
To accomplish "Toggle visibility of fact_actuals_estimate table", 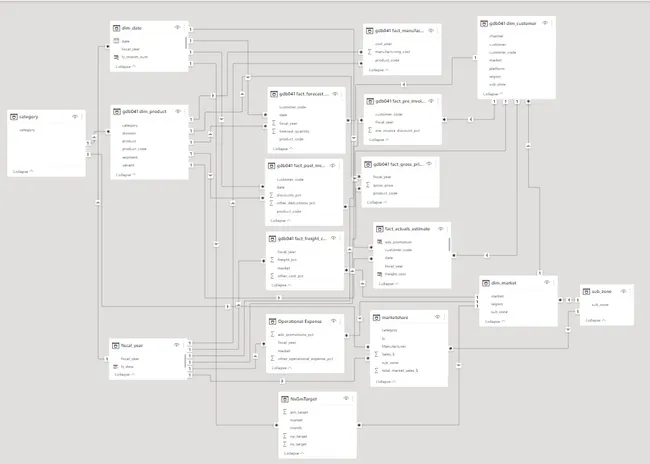I will point(441,229).
